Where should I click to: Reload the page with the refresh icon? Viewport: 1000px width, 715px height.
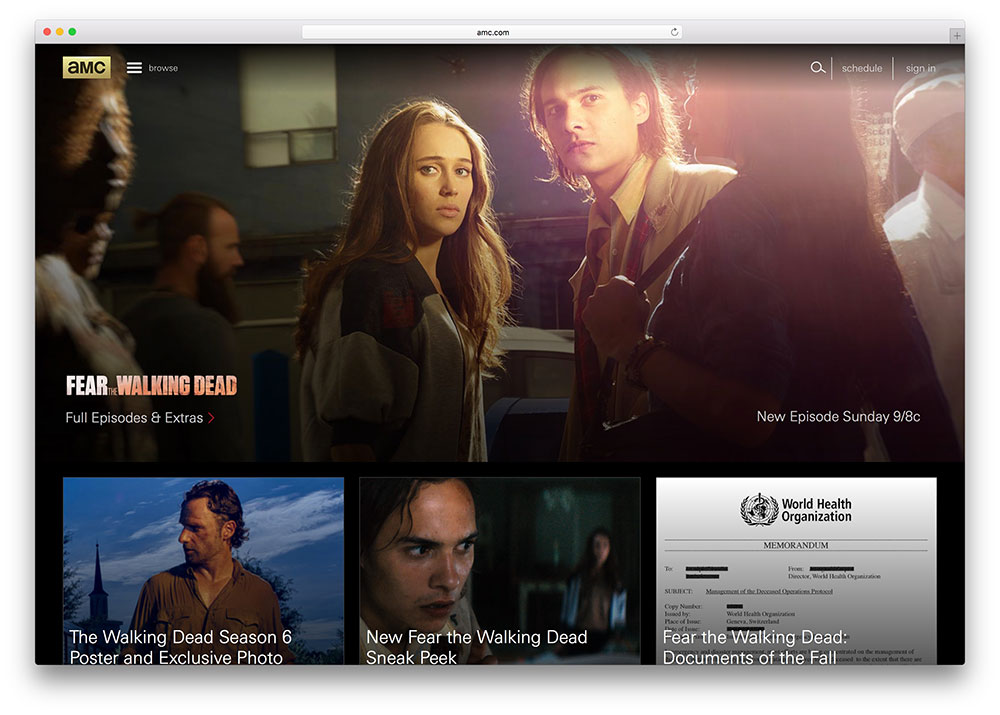674,32
